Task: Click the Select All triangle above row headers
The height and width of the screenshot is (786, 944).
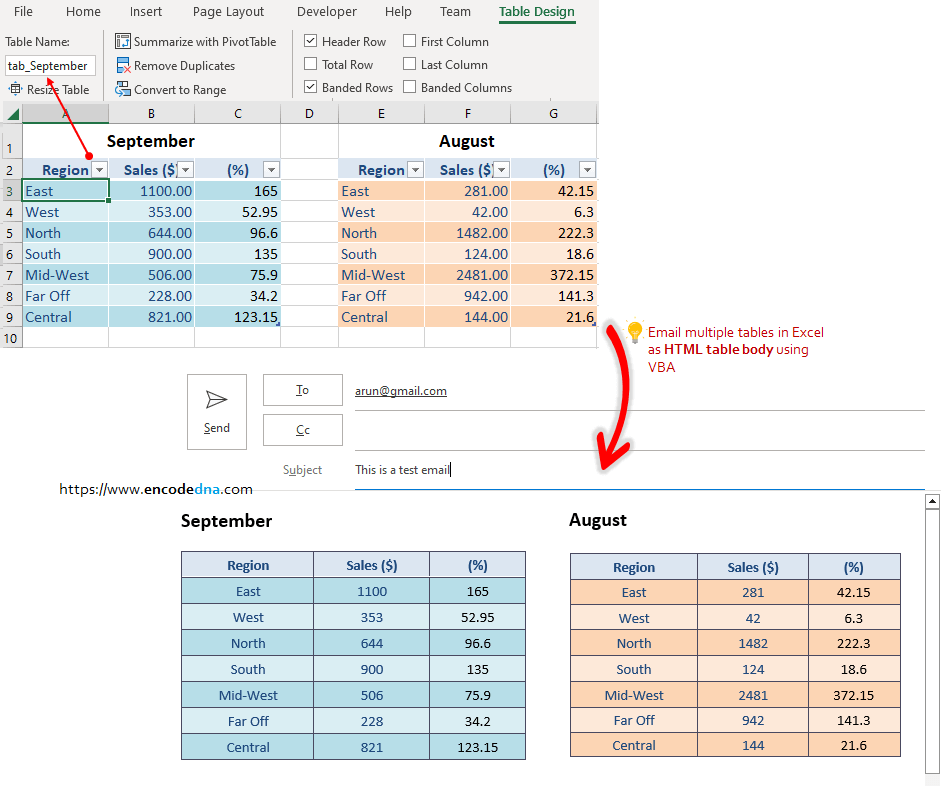Action: (x=12, y=113)
